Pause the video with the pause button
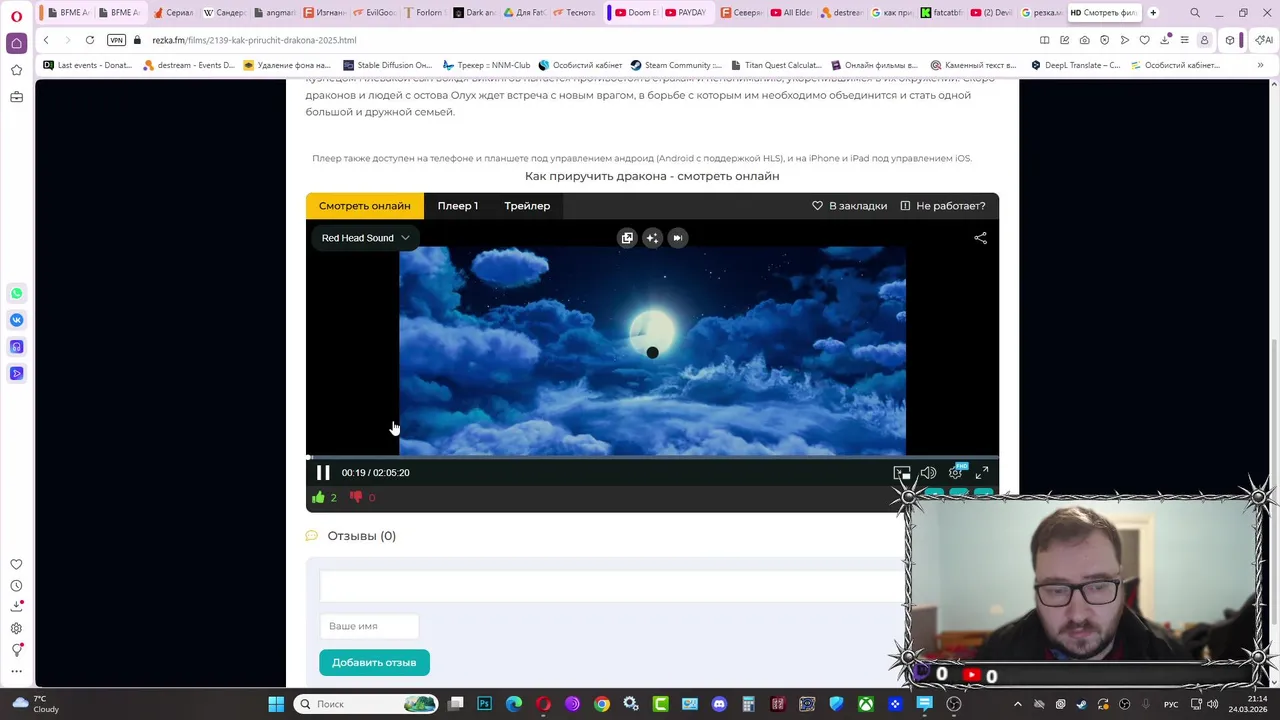The image size is (1280, 720). pos(323,473)
